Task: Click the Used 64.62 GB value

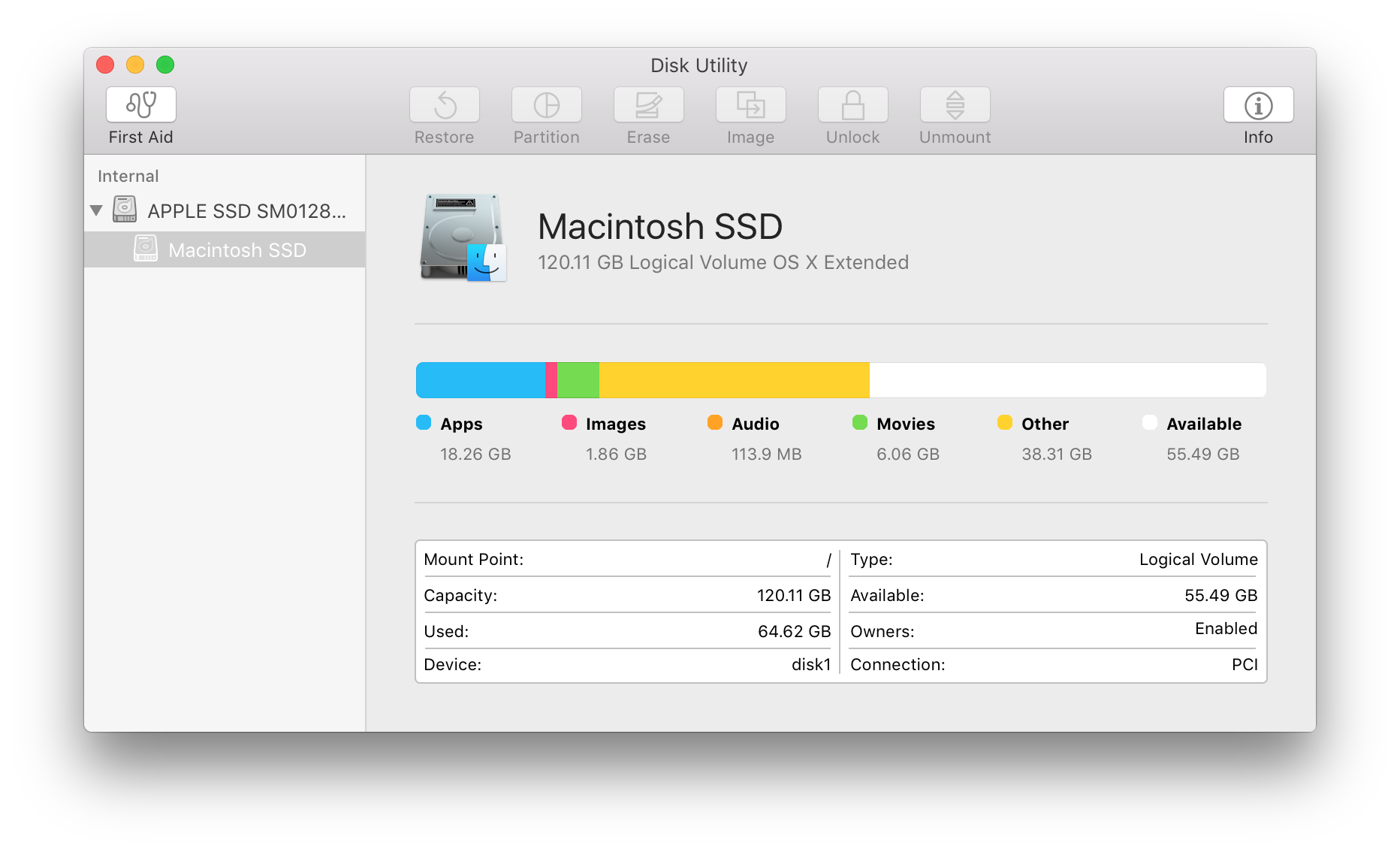Action: point(794,632)
